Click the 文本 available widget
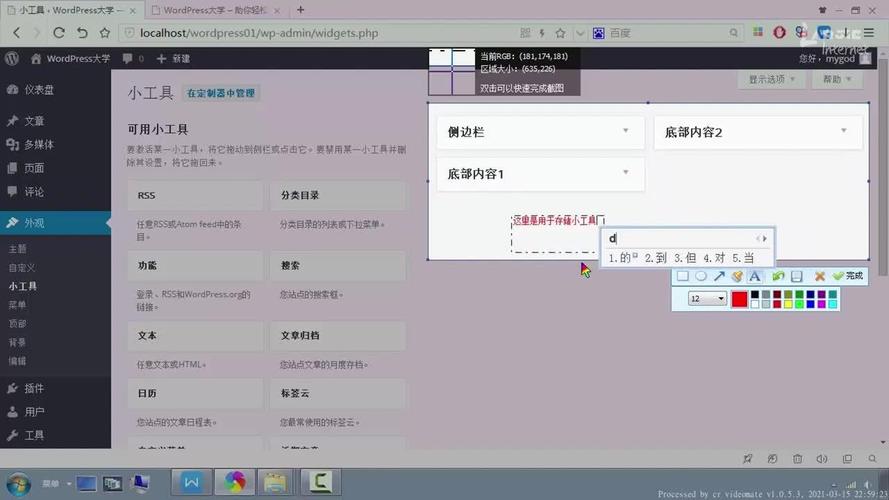The width and height of the screenshot is (889, 500). 195,336
